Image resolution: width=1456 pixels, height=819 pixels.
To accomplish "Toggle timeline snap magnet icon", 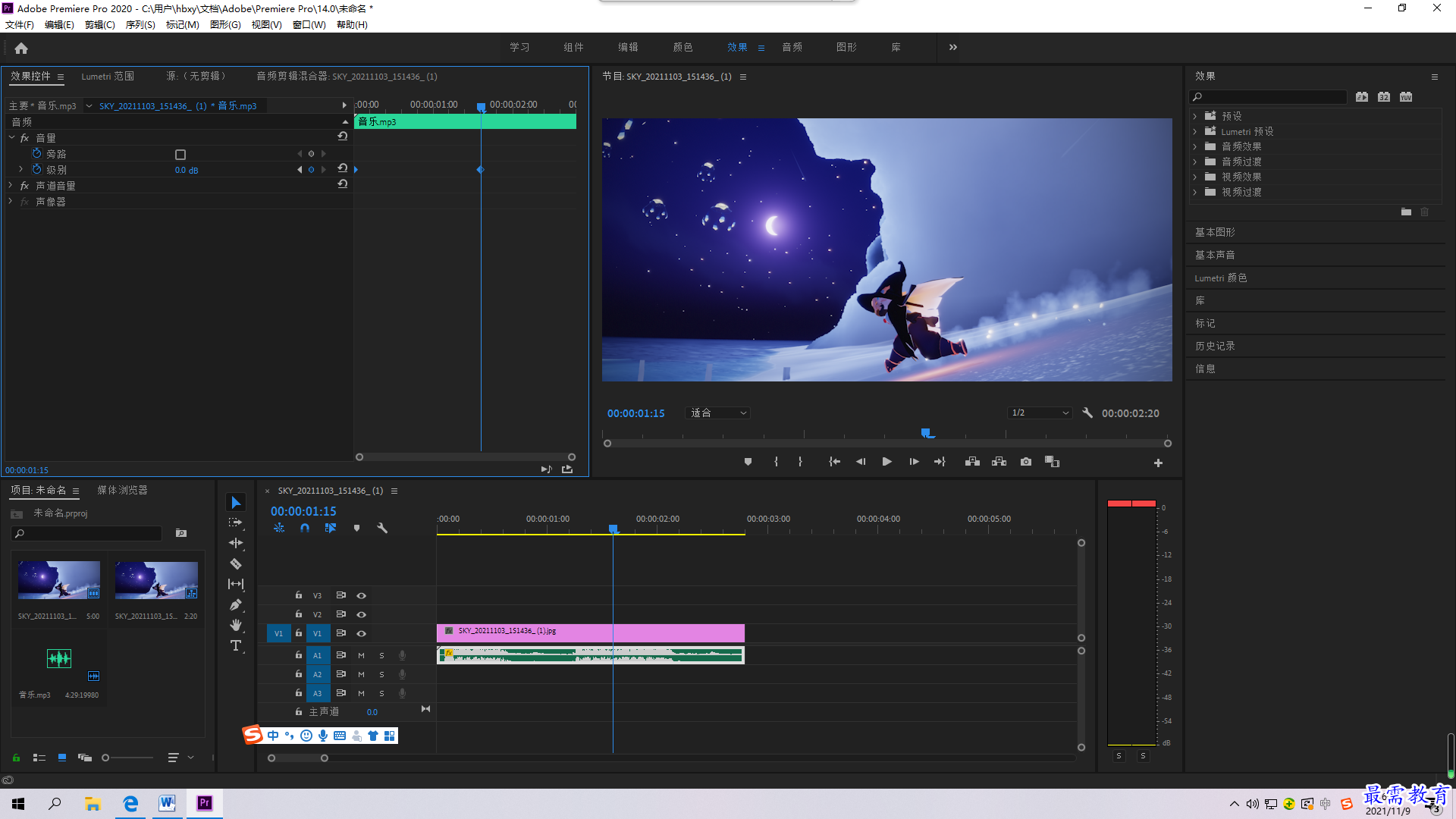I will [x=305, y=528].
